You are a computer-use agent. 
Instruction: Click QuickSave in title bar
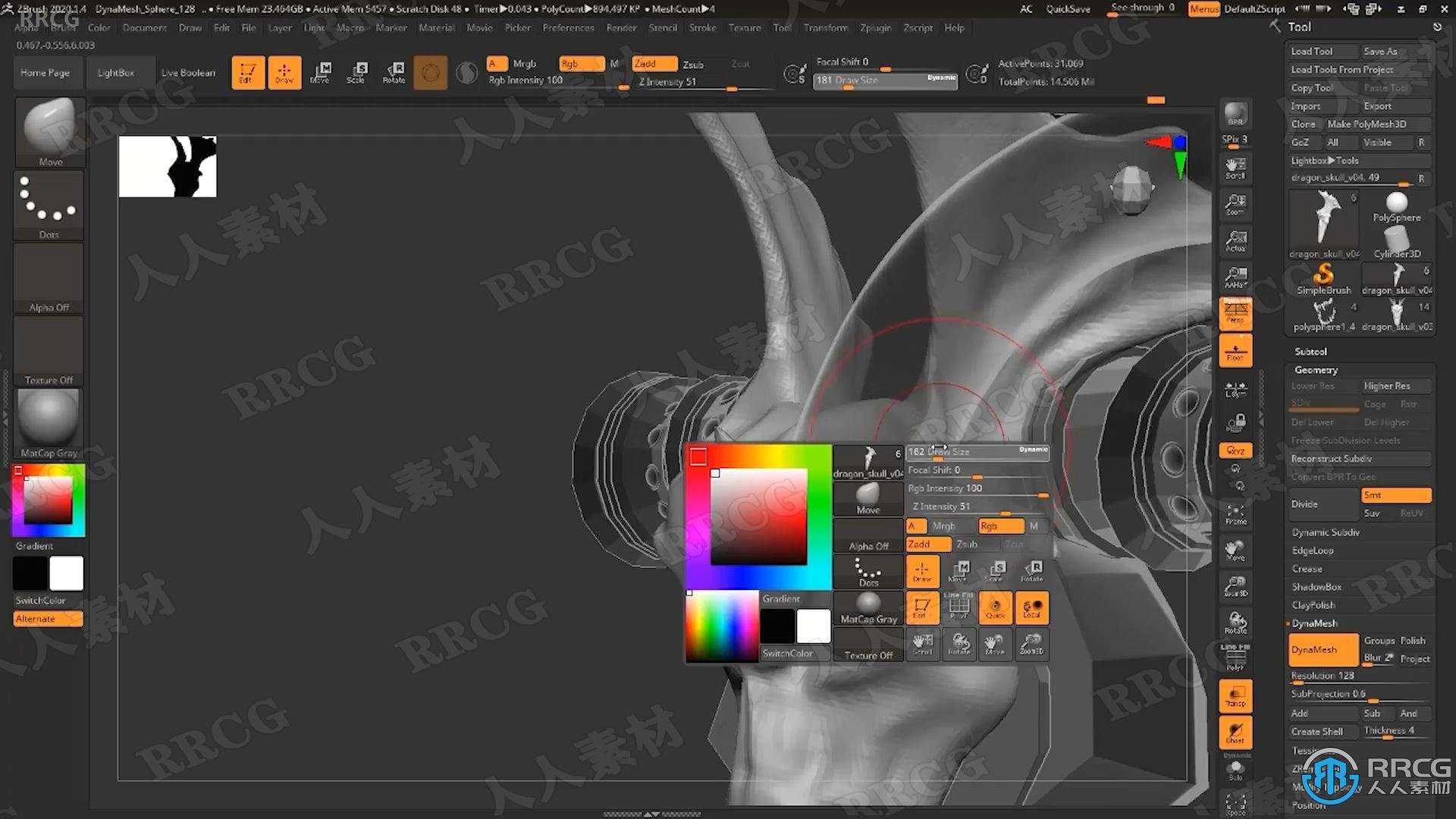(x=1068, y=9)
